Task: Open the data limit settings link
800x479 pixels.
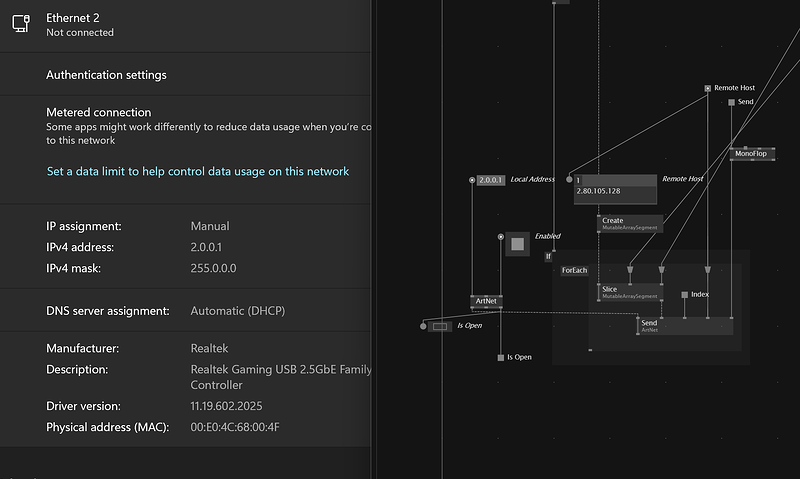Action: 198,171
